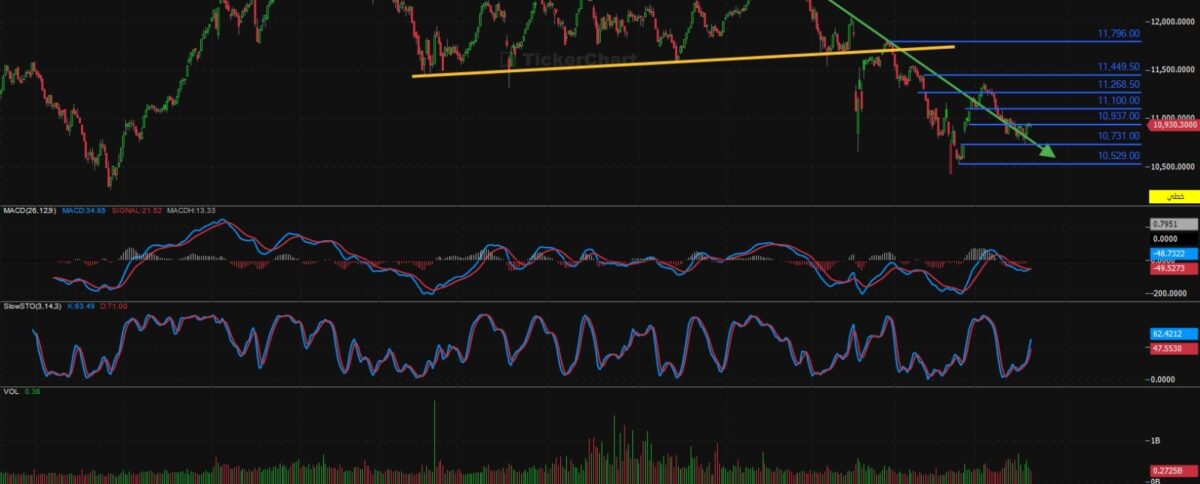This screenshot has width=1200, height=484.
Task: Click the VOL indicator label
Action: click(x=11, y=391)
